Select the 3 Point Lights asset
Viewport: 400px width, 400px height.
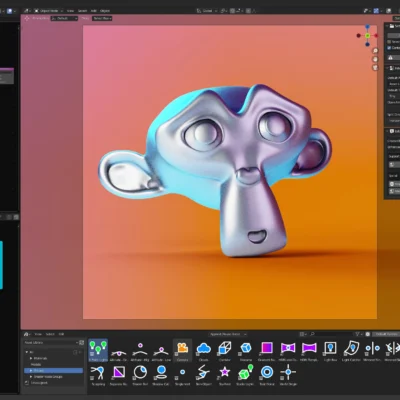pyautogui.click(x=98, y=350)
